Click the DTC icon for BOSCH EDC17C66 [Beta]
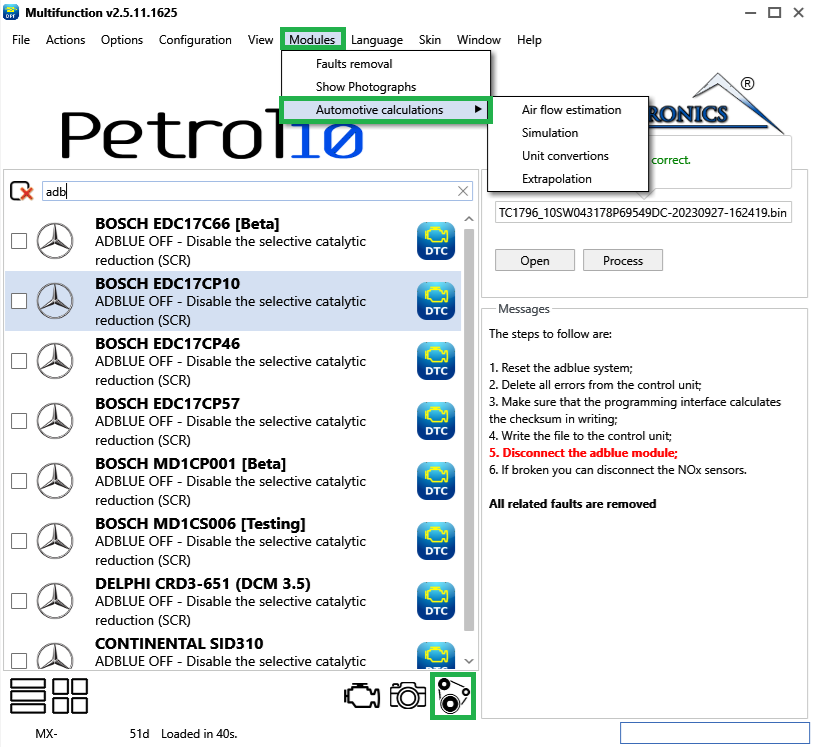Image resolution: width=813 pixels, height=747 pixels. 436,241
